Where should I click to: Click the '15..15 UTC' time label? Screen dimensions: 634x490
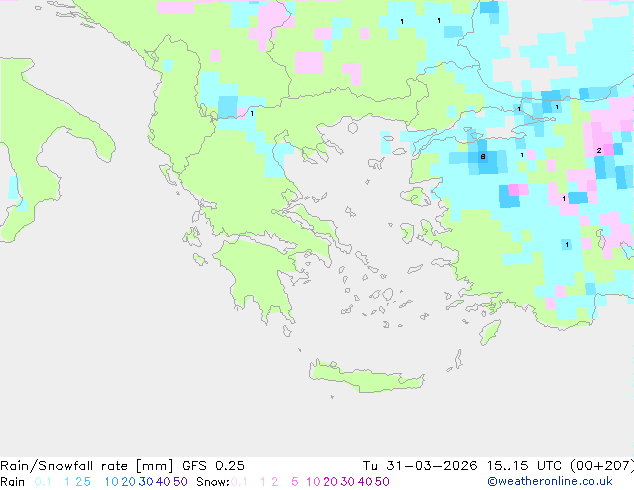(524, 466)
